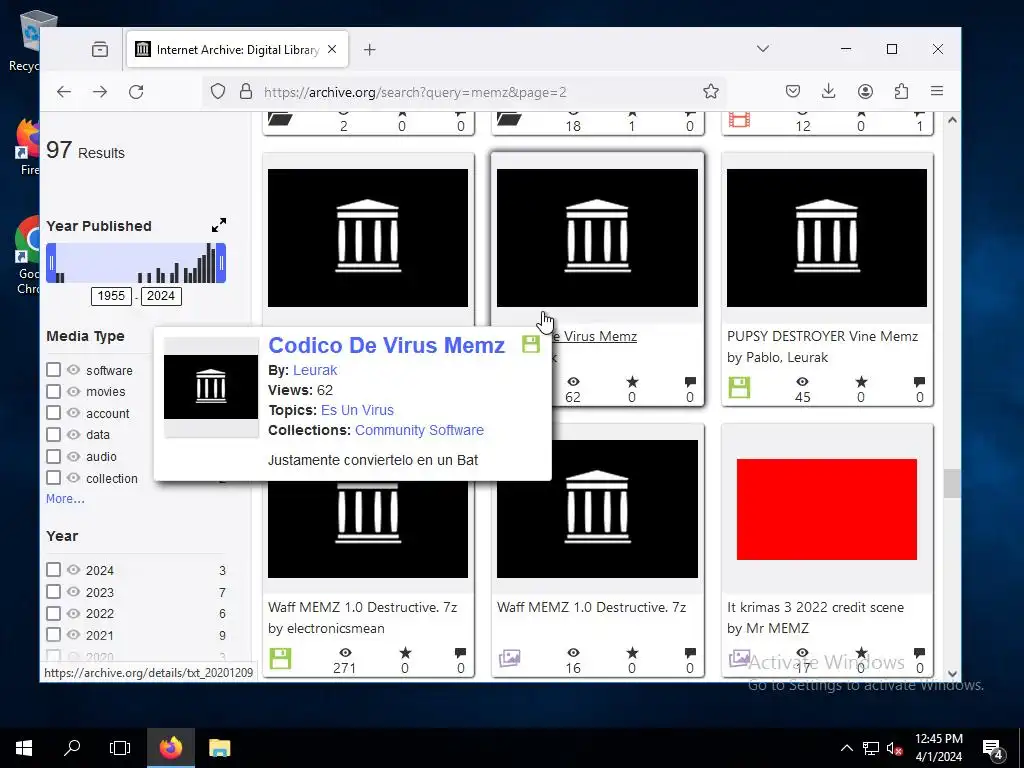Toggle the eye icon beside year 2023

point(74,591)
